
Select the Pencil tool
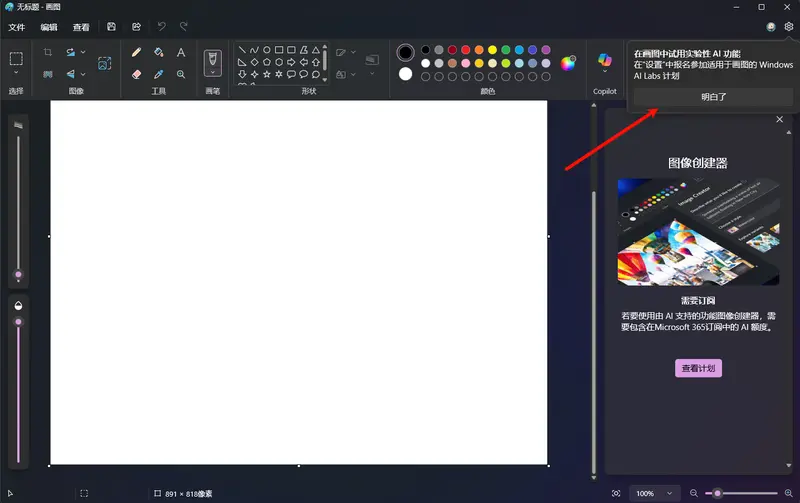click(136, 52)
